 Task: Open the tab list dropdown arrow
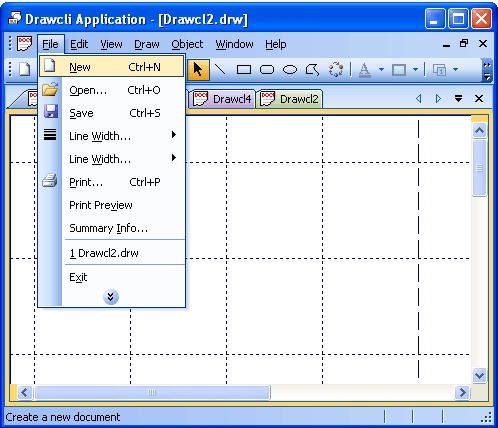(458, 98)
